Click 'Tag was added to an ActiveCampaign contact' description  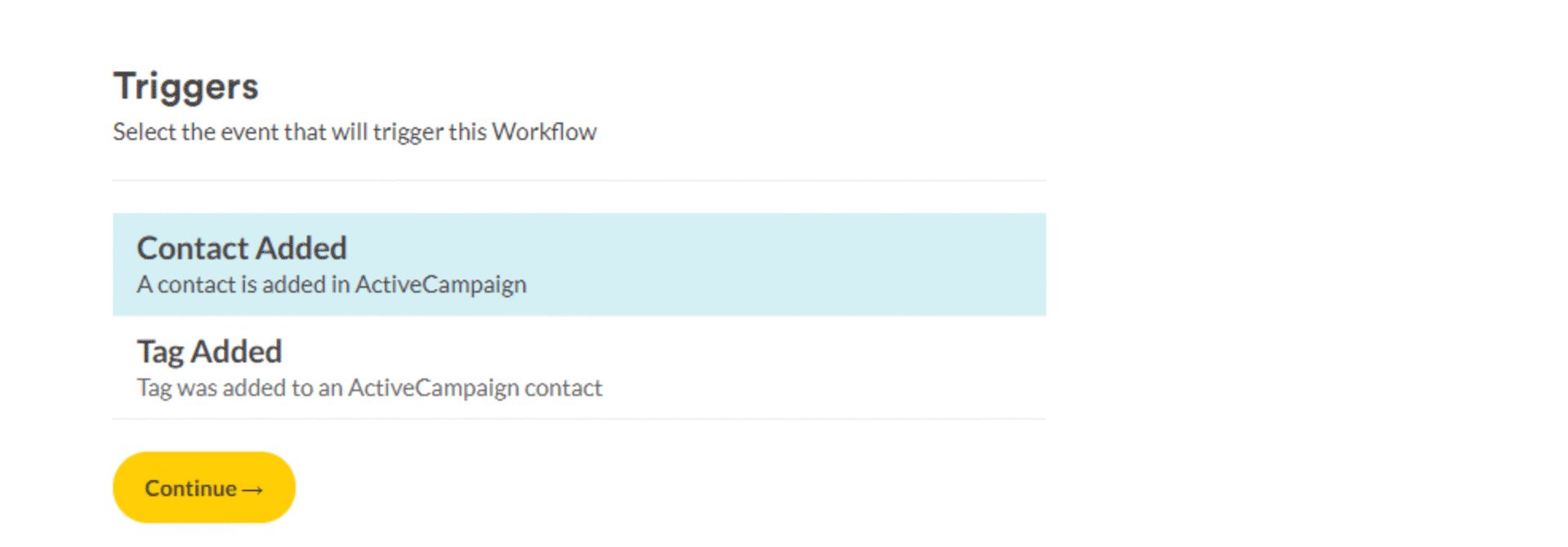click(369, 388)
